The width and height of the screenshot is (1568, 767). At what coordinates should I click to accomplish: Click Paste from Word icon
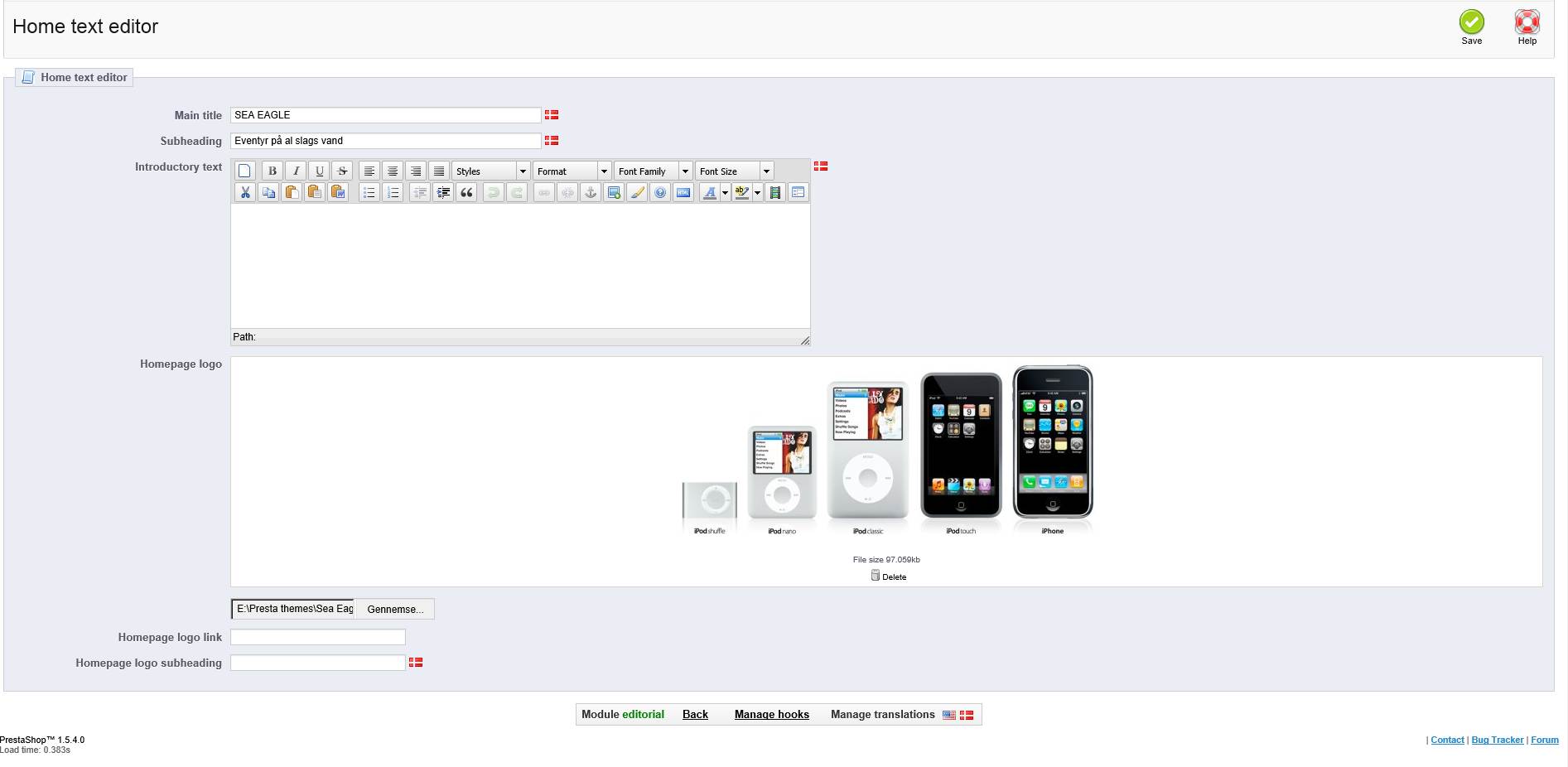(x=338, y=192)
